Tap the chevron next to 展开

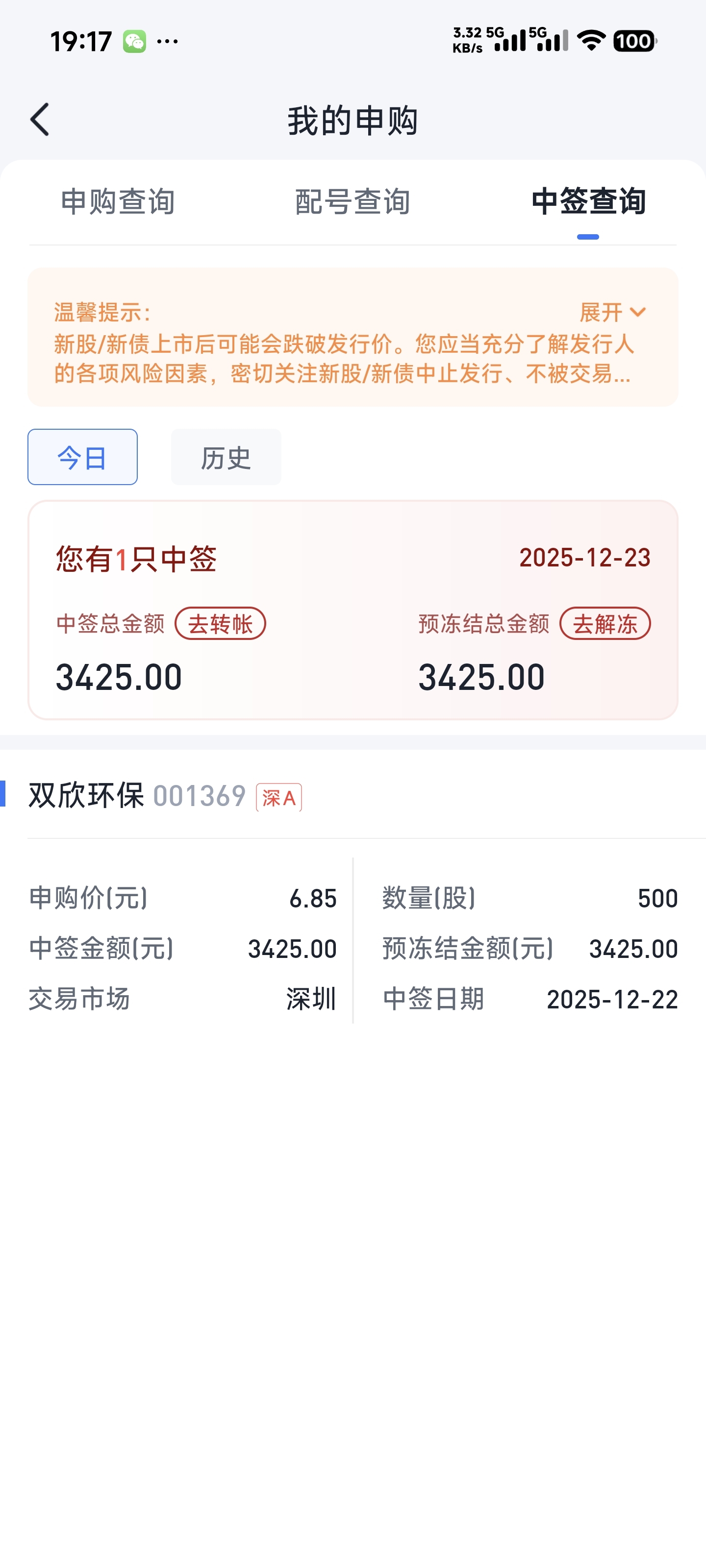point(638,312)
